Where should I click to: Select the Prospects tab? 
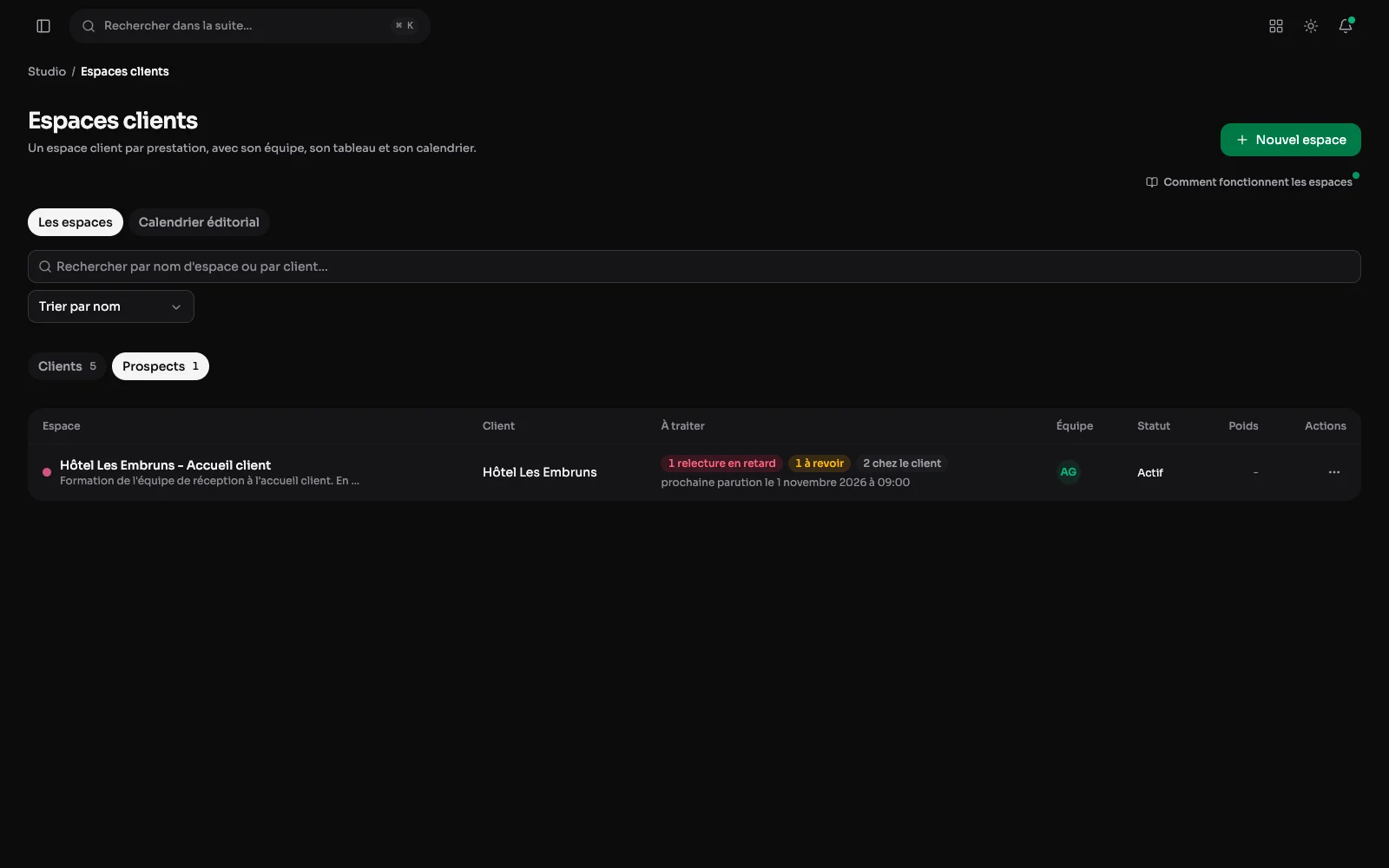click(161, 366)
